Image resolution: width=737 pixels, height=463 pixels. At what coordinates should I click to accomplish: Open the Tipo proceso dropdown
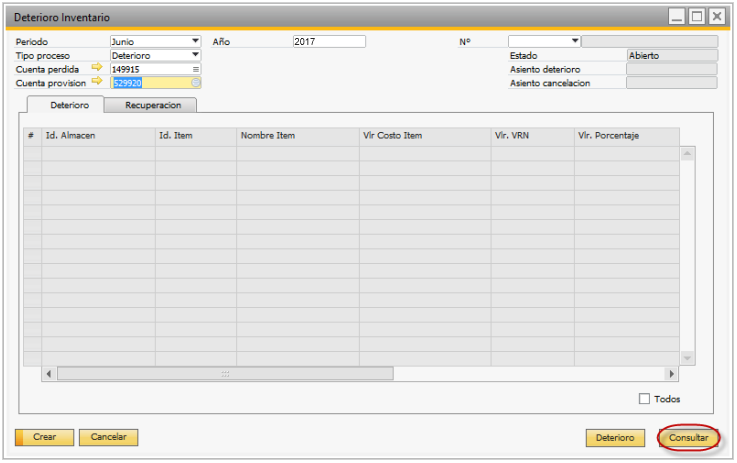point(195,55)
